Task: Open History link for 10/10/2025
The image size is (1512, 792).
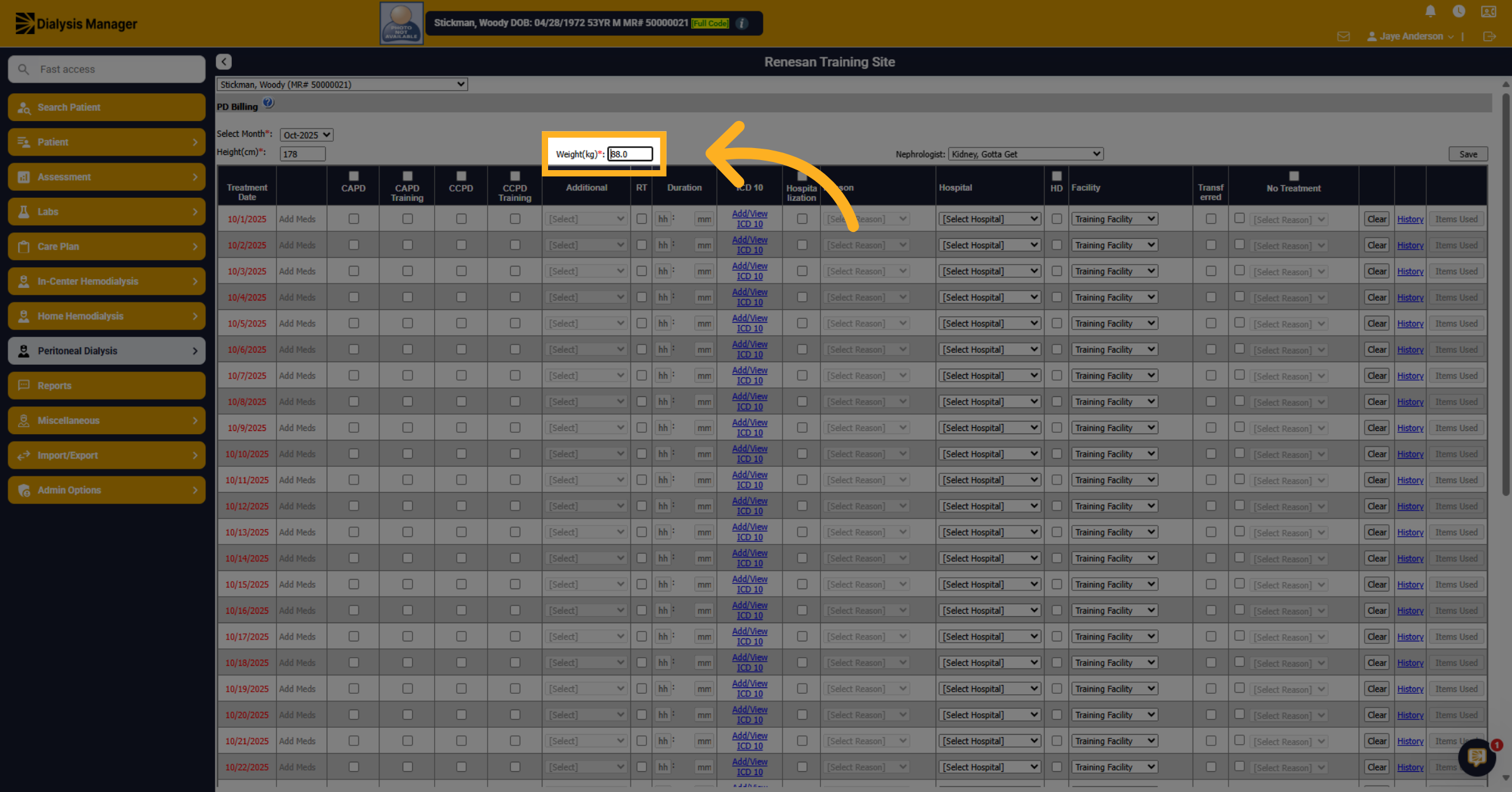Action: [x=1410, y=454]
